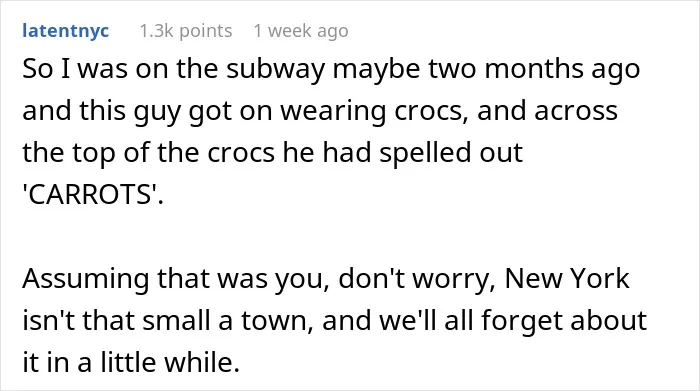
Task: Click the words 'forget about' in the comment
Action: coord(564,321)
